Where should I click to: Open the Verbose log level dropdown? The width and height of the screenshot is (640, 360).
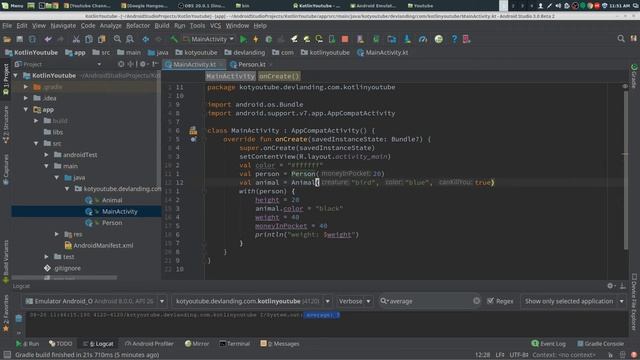pos(354,301)
